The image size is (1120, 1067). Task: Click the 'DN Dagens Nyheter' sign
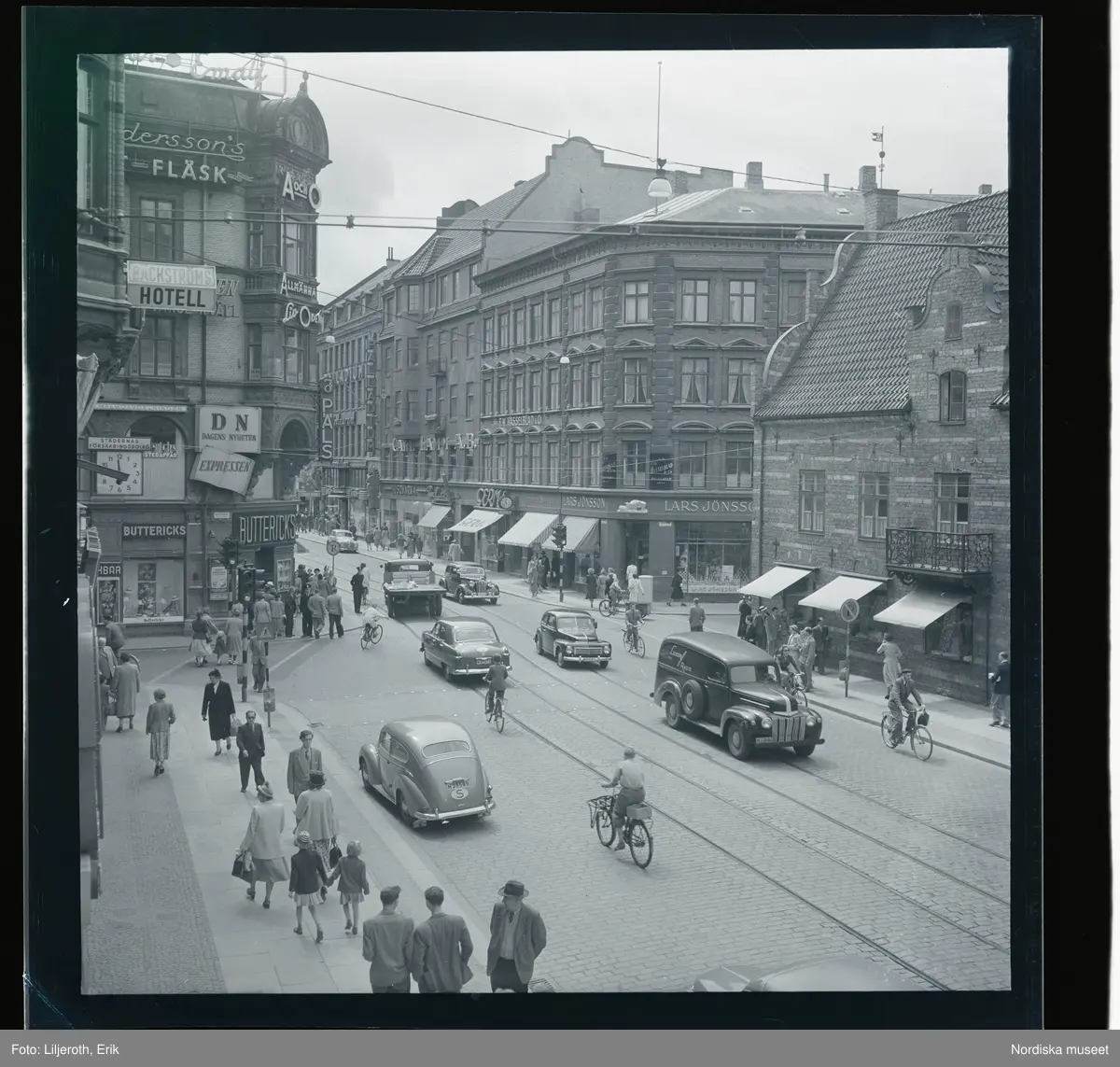[x=229, y=428]
